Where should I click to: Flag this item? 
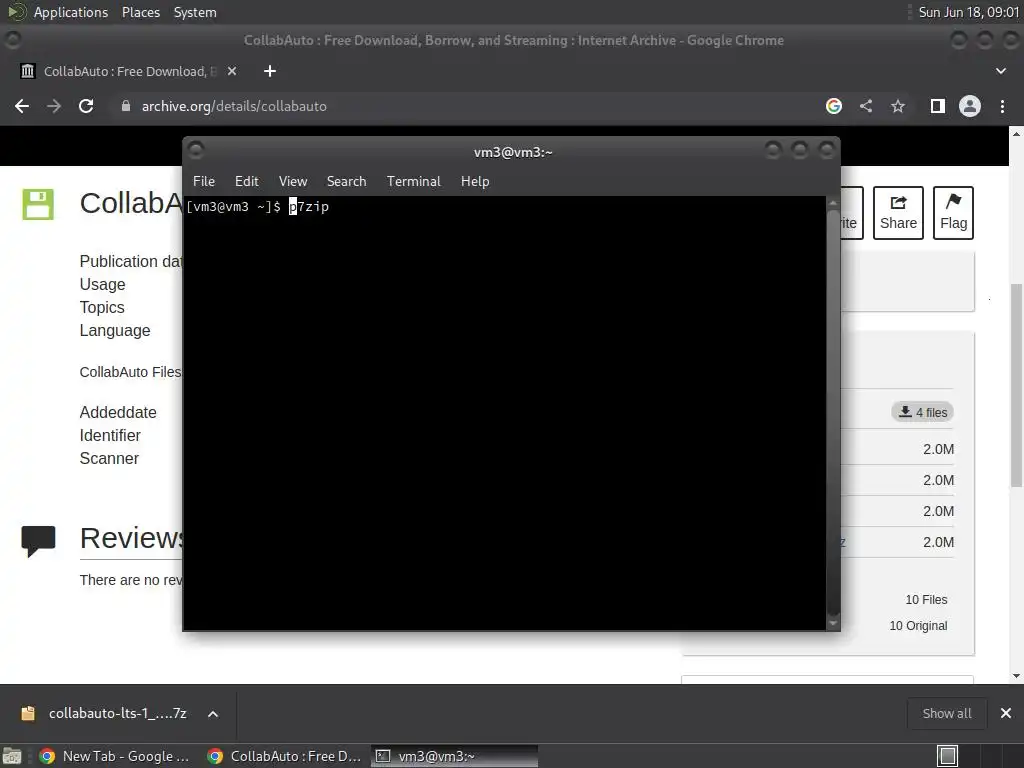pyautogui.click(x=953, y=213)
